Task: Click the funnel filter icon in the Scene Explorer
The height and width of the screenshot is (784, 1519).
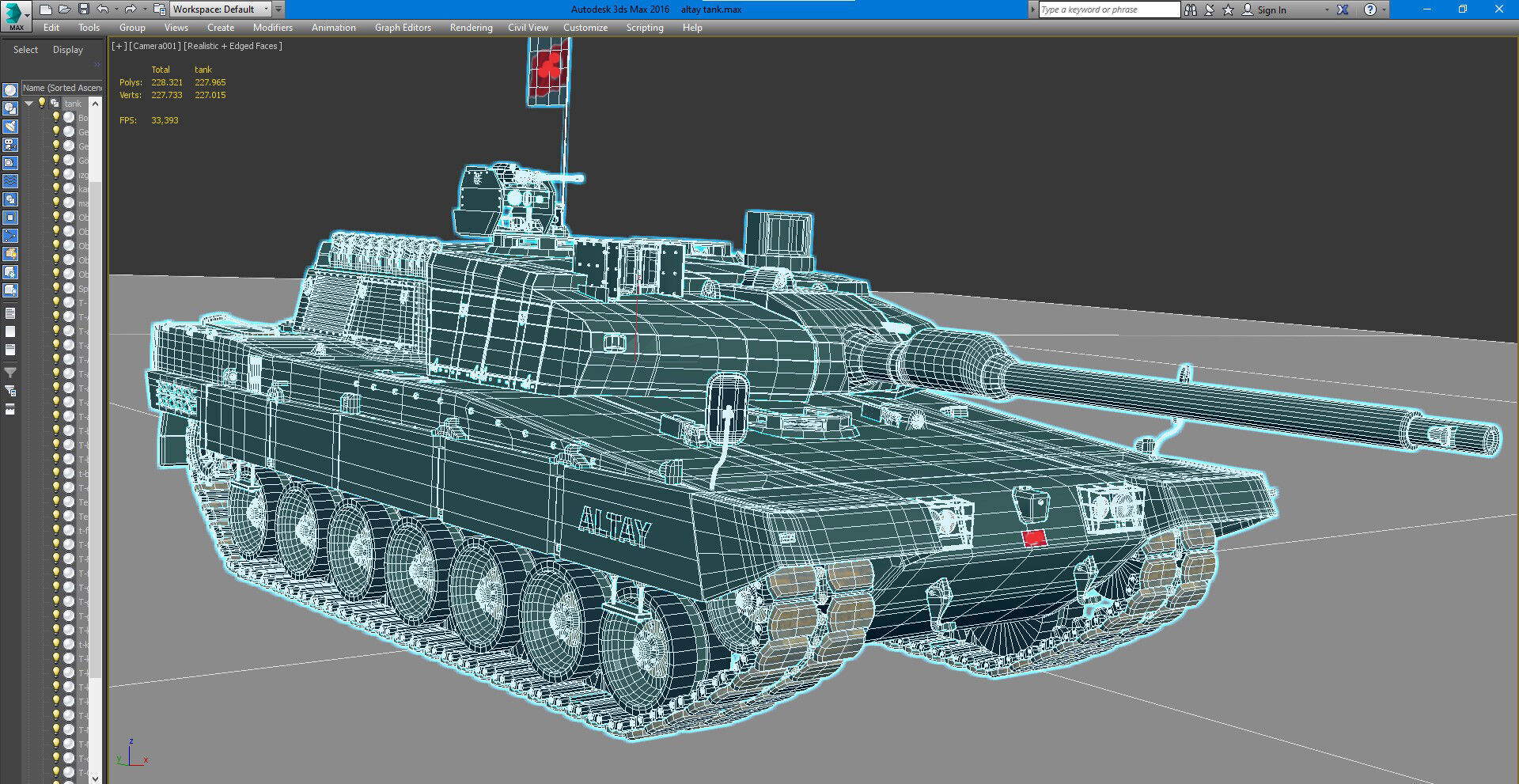Action: 10,373
